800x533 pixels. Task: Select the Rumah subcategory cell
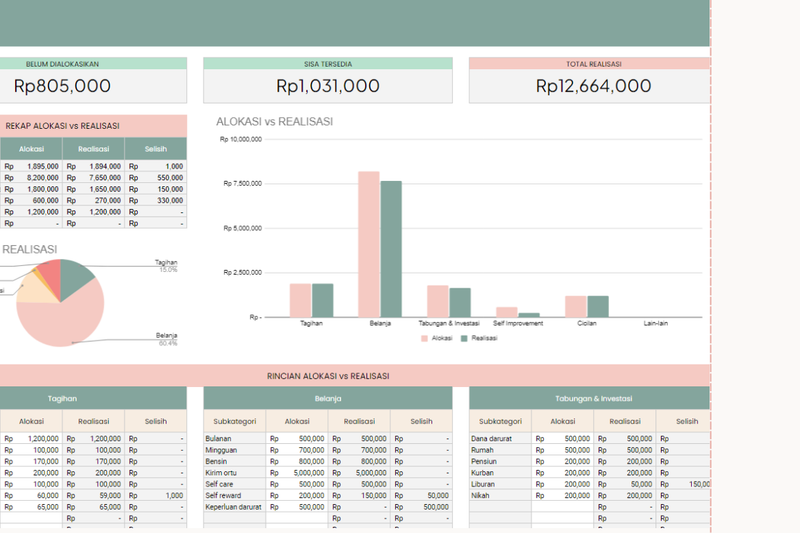pyautogui.click(x=501, y=450)
